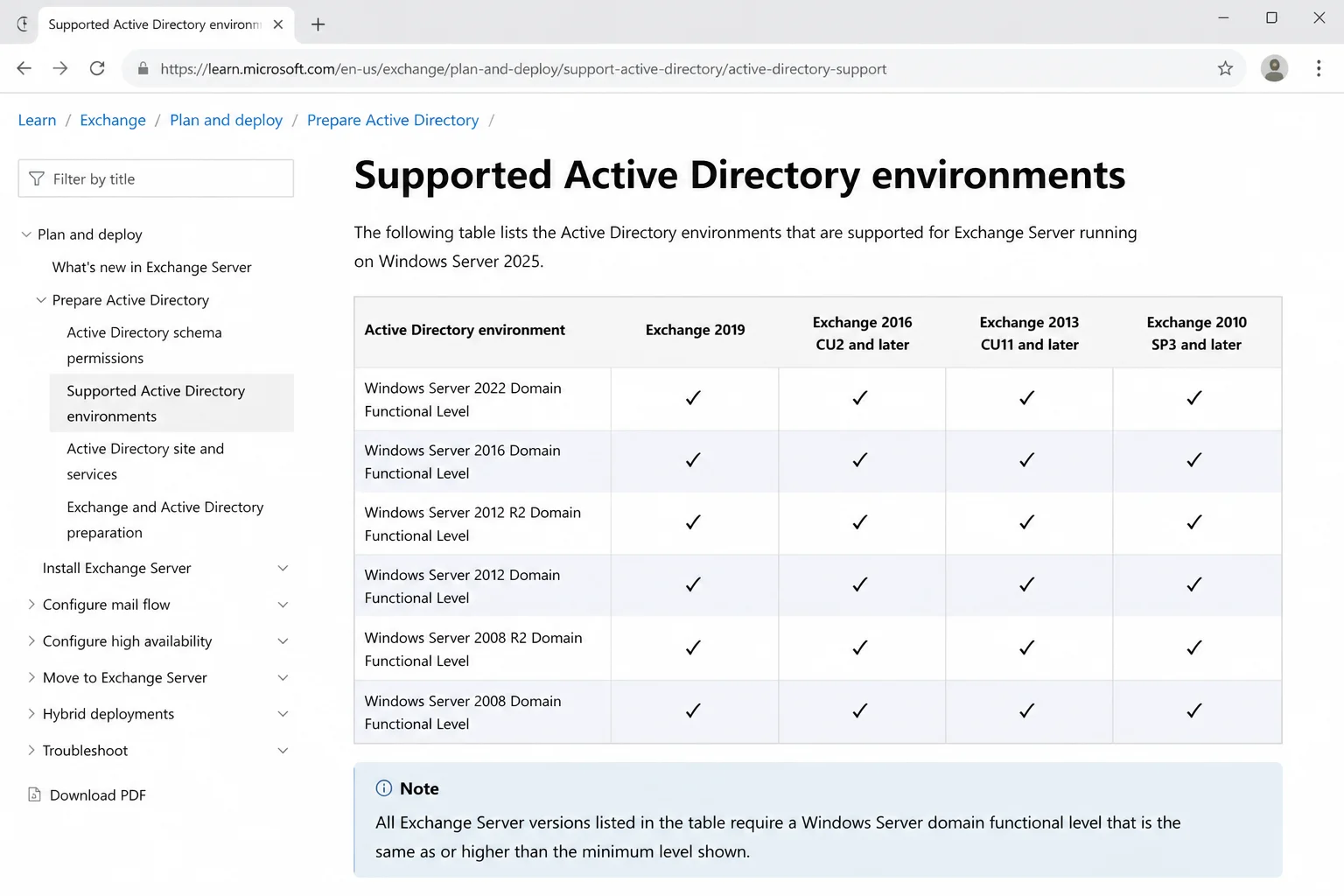Click Exchange 2019 checkmark for Windows Server 2022
This screenshot has height=896, width=1344.
(693, 398)
